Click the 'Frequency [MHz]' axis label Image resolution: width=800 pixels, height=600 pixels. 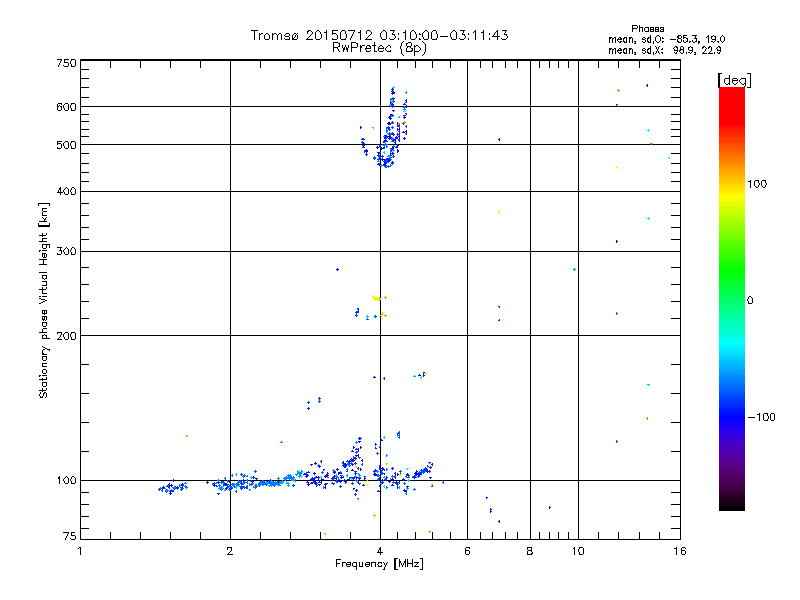pos(379,564)
